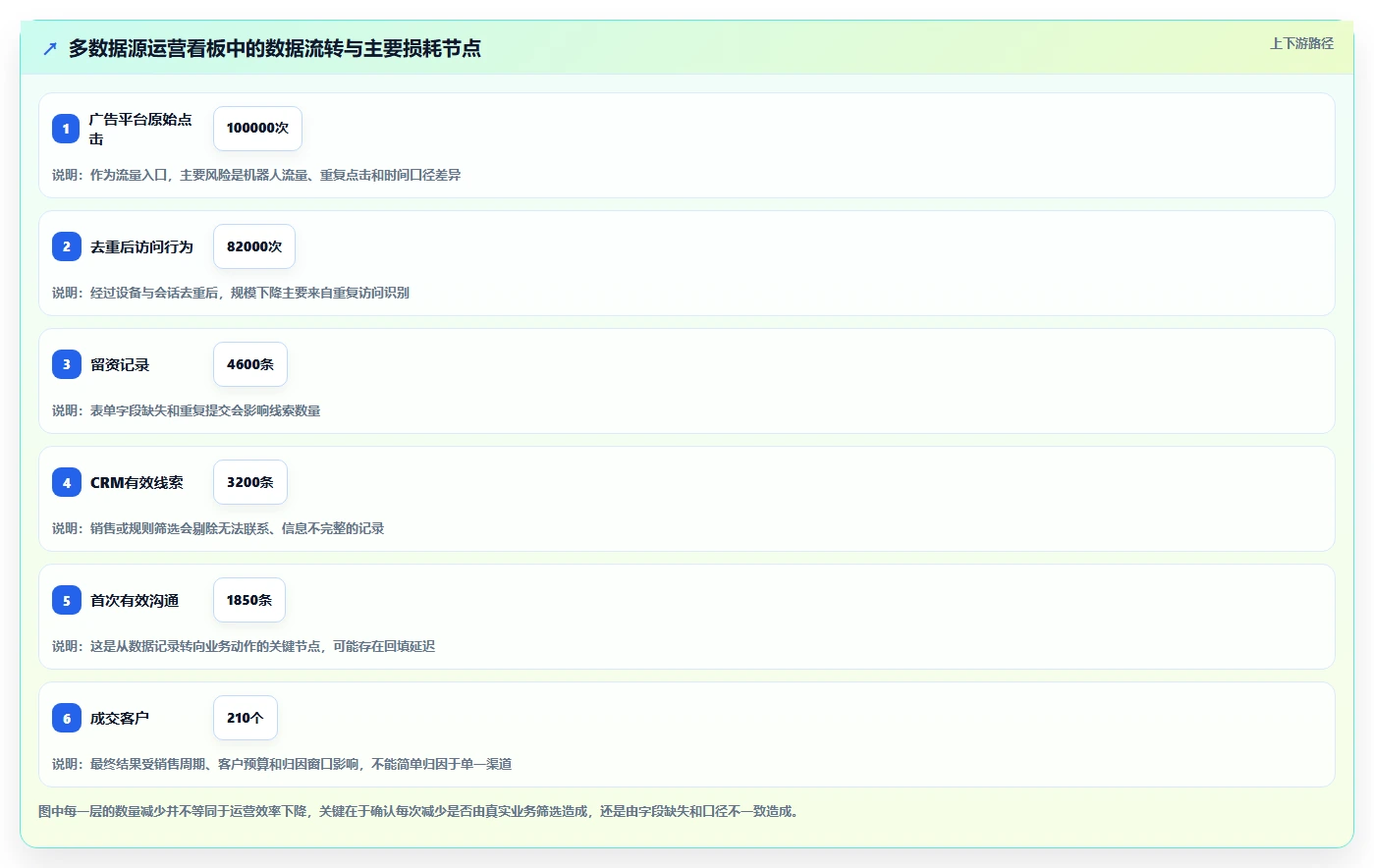Click the 去重后访问行为 stage label
Screen dimensions: 1374x868
point(141,246)
